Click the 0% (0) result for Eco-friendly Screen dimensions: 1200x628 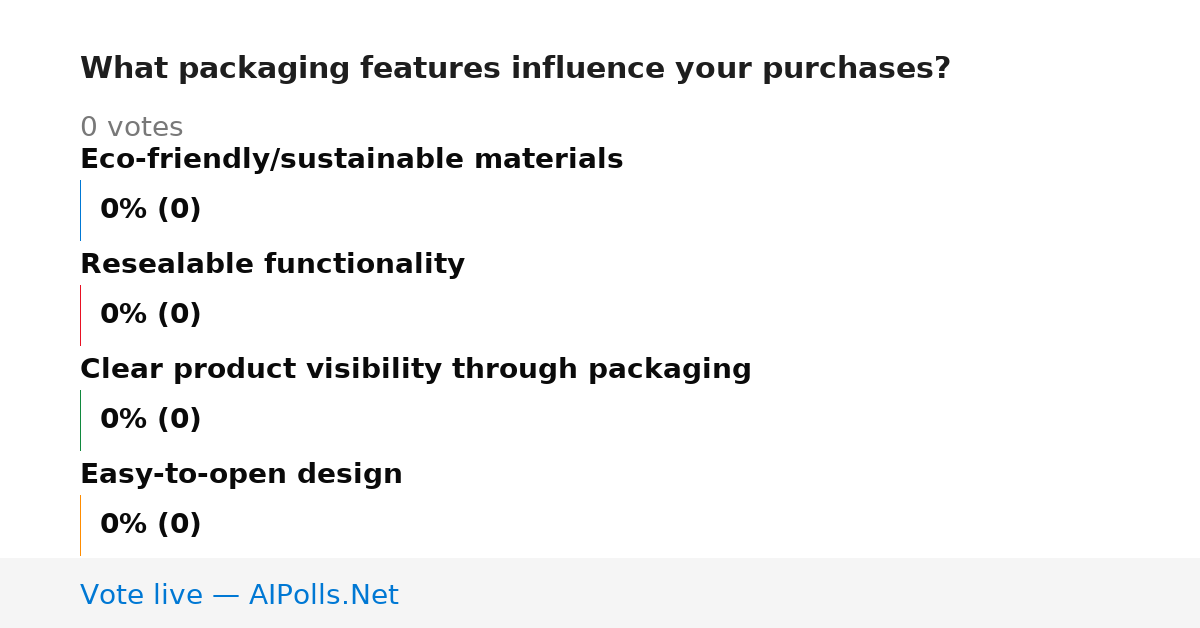click(x=150, y=210)
